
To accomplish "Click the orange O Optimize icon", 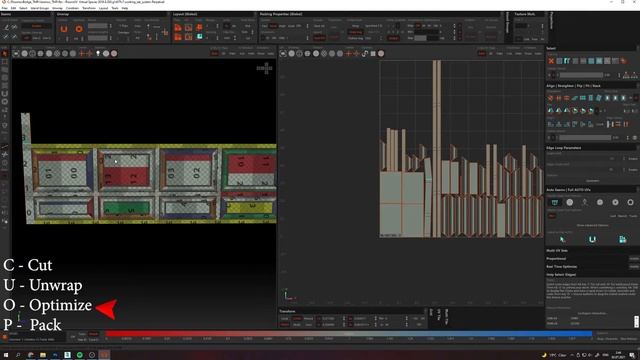I will (79, 29).
